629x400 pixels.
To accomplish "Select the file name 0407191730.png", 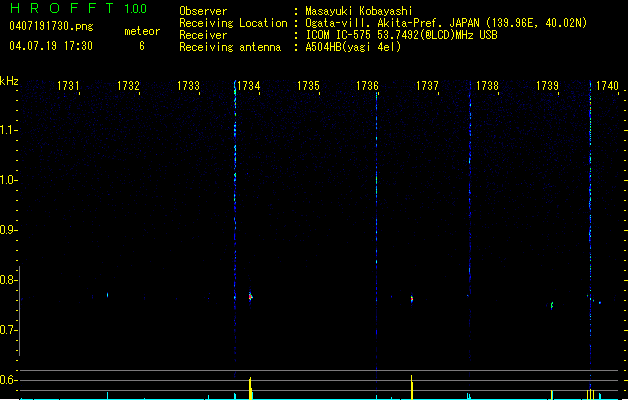I will (x=51, y=26).
